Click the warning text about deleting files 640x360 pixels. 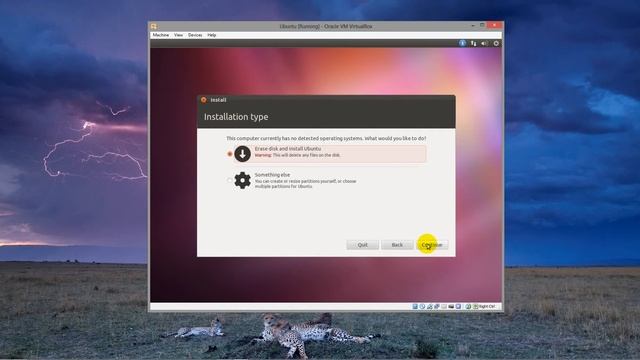(298, 155)
